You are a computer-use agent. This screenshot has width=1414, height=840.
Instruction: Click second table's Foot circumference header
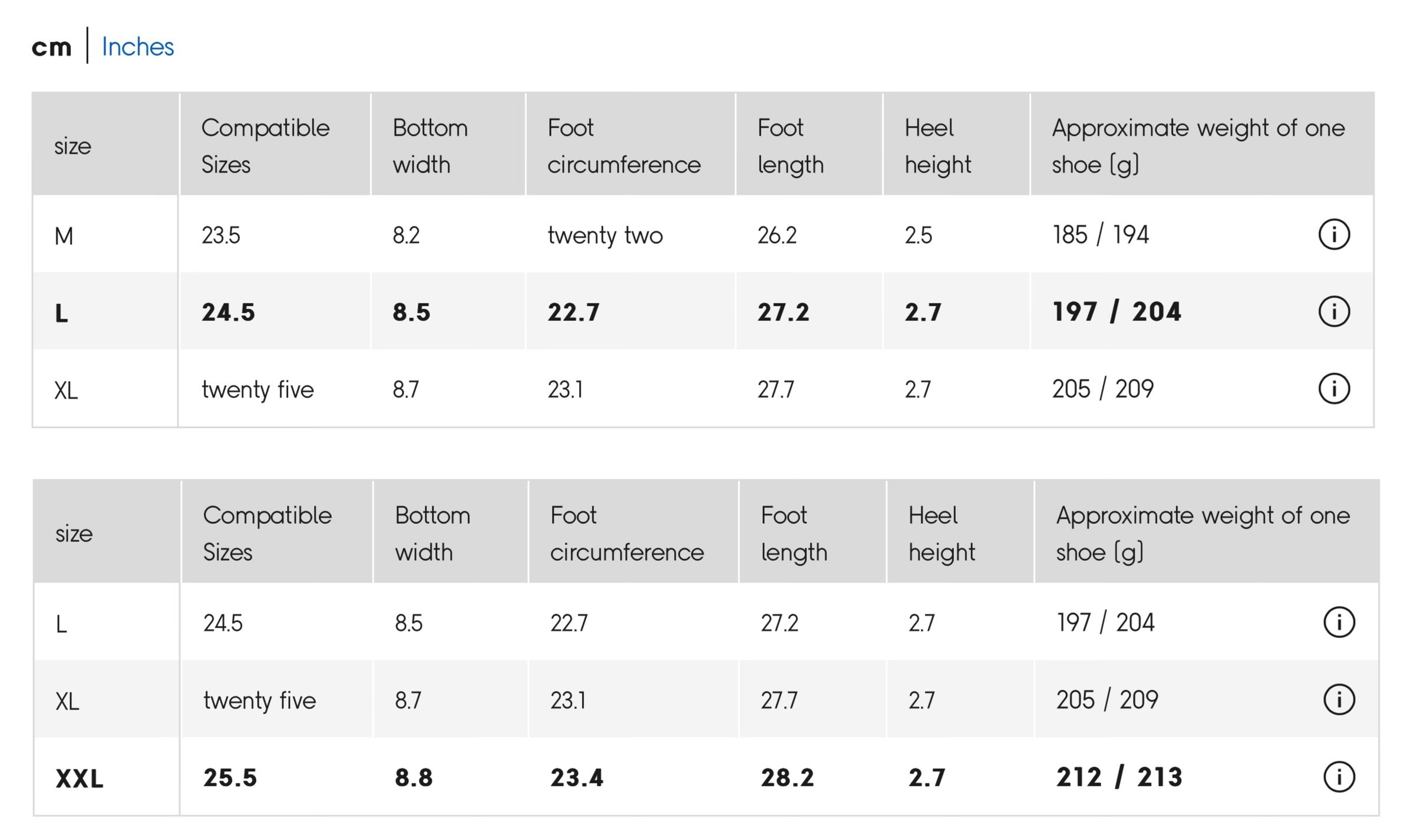pyautogui.click(x=626, y=533)
